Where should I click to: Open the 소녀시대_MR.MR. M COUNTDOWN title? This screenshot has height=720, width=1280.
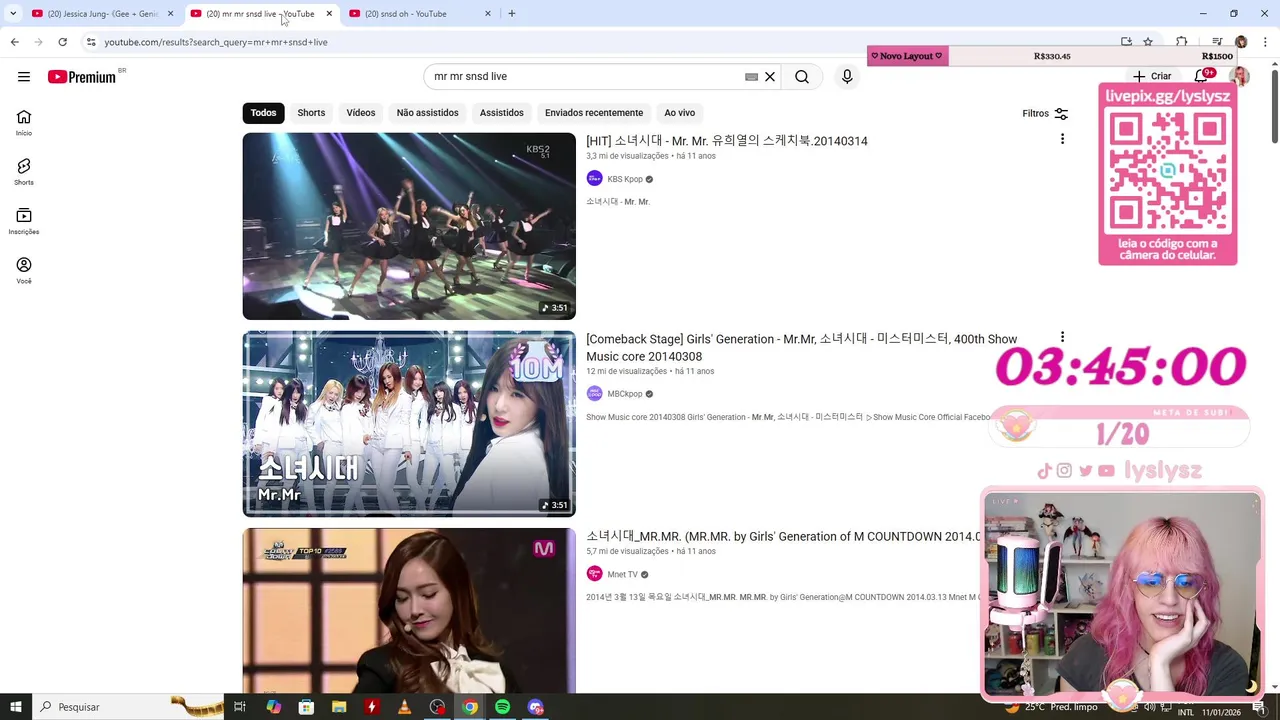click(783, 537)
